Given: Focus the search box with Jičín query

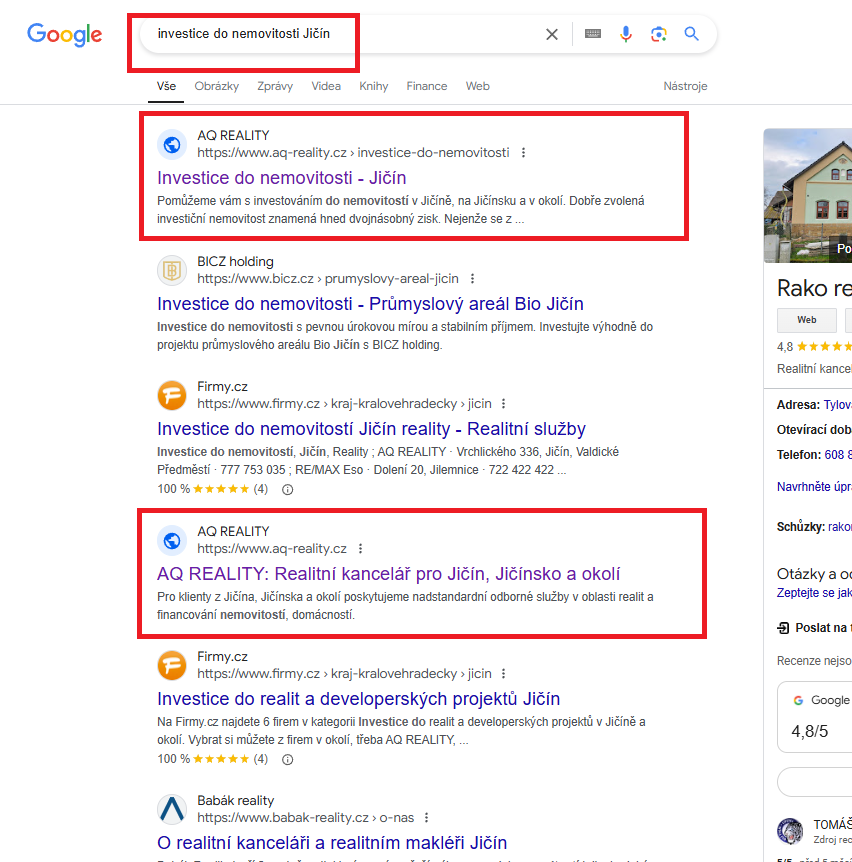Looking at the screenshot, I should [x=341, y=34].
